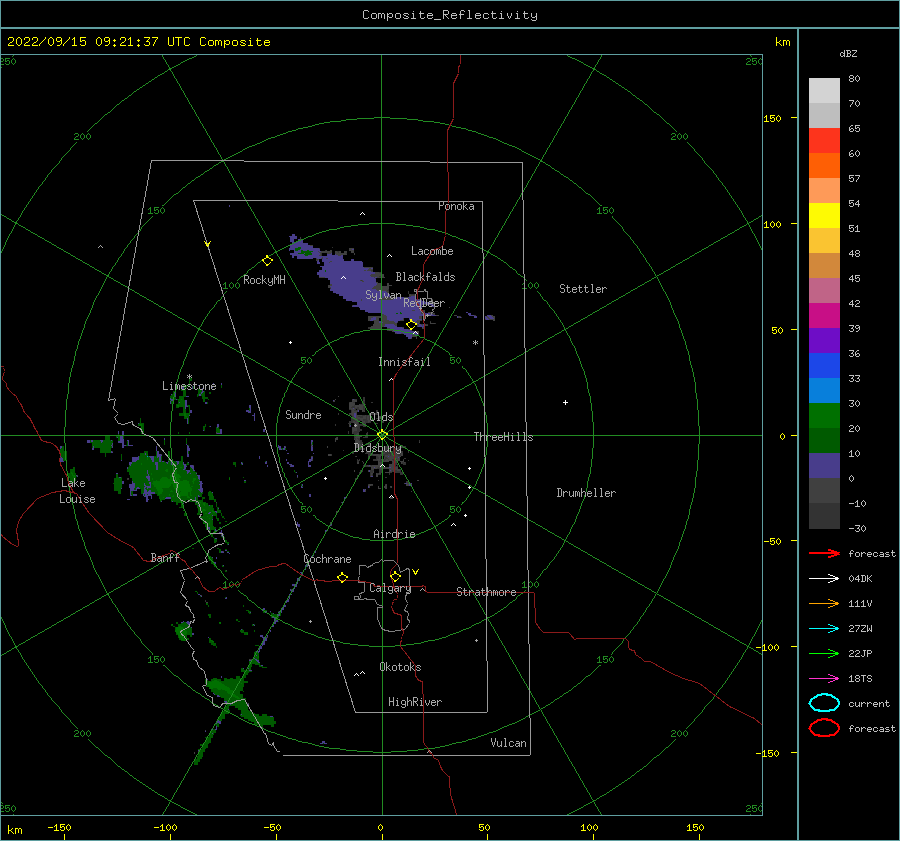Select the red 65 dBZ color swatch
This screenshot has height=841, width=900.
click(x=824, y=140)
